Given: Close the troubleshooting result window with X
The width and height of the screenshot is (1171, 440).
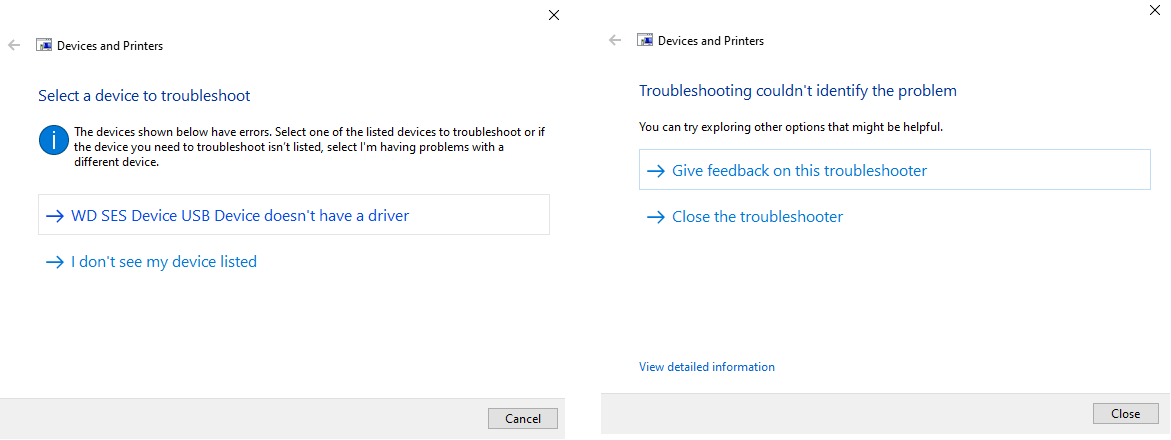Looking at the screenshot, I should [x=1156, y=9].
